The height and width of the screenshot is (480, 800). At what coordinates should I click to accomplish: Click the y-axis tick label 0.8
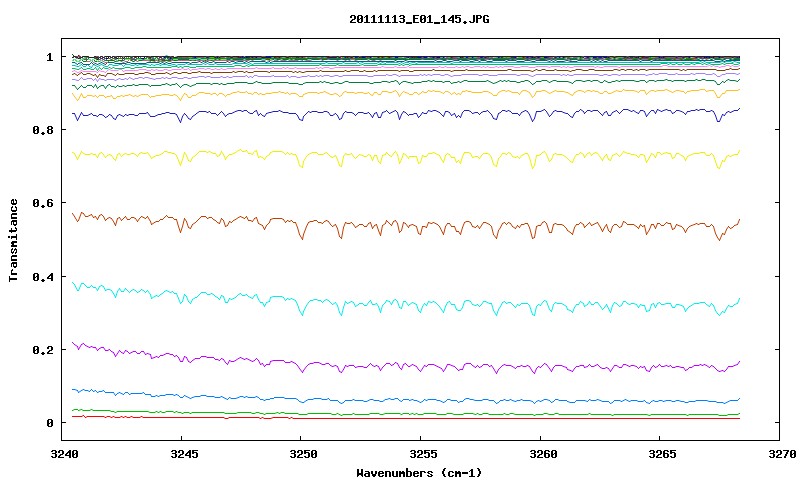[42, 130]
